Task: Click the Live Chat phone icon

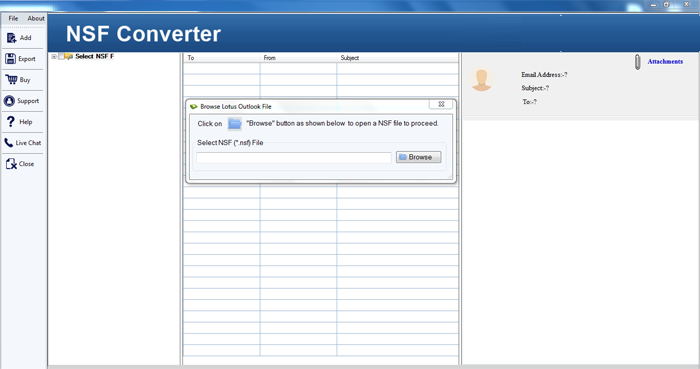Action: pyautogui.click(x=9, y=143)
